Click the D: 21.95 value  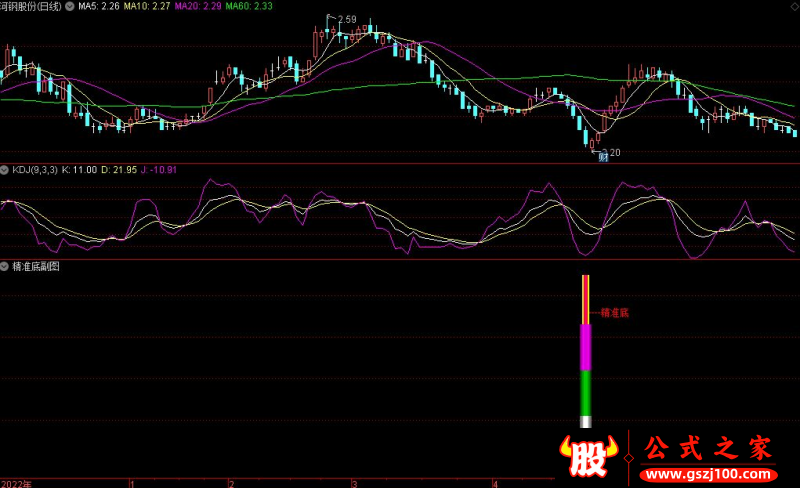click(119, 169)
